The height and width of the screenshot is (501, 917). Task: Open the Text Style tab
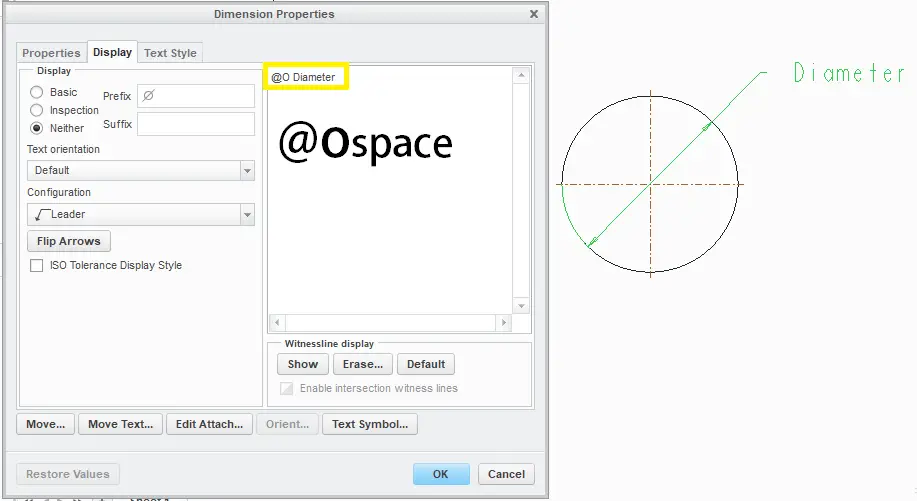[170, 53]
